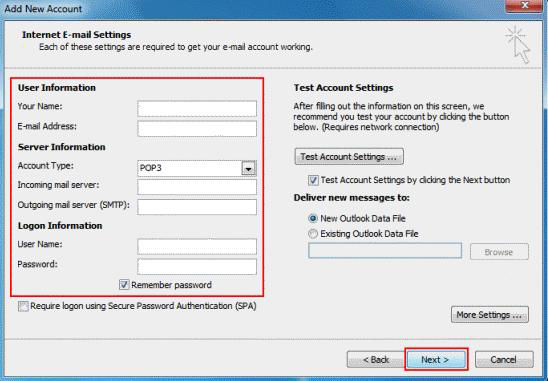This screenshot has width=548, height=381.
Task: Proceed with the Next button
Action: point(436,359)
